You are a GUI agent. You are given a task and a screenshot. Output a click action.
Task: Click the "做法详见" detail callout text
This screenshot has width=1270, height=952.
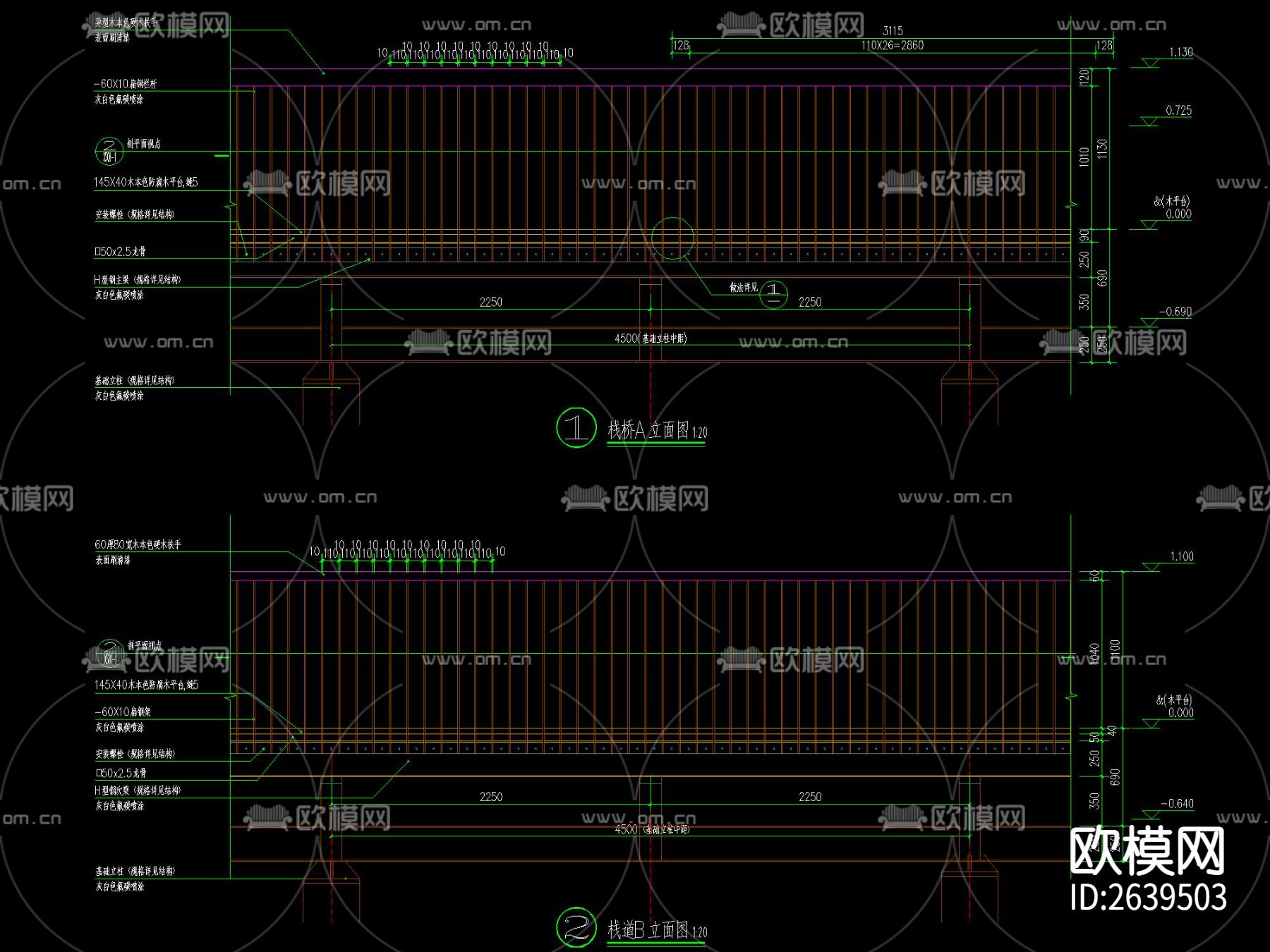coord(744,287)
